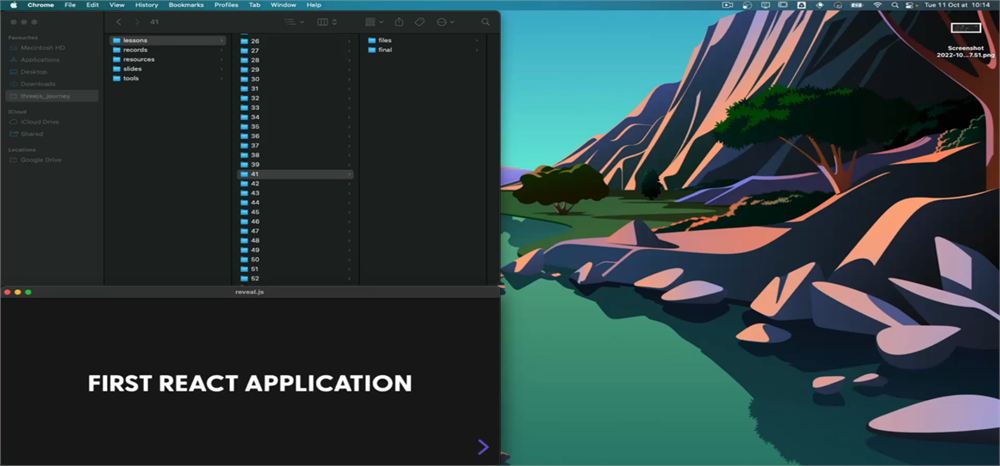Expand the files folder chevron
Viewport: 1000px width, 466px height.
pyautogui.click(x=476, y=40)
